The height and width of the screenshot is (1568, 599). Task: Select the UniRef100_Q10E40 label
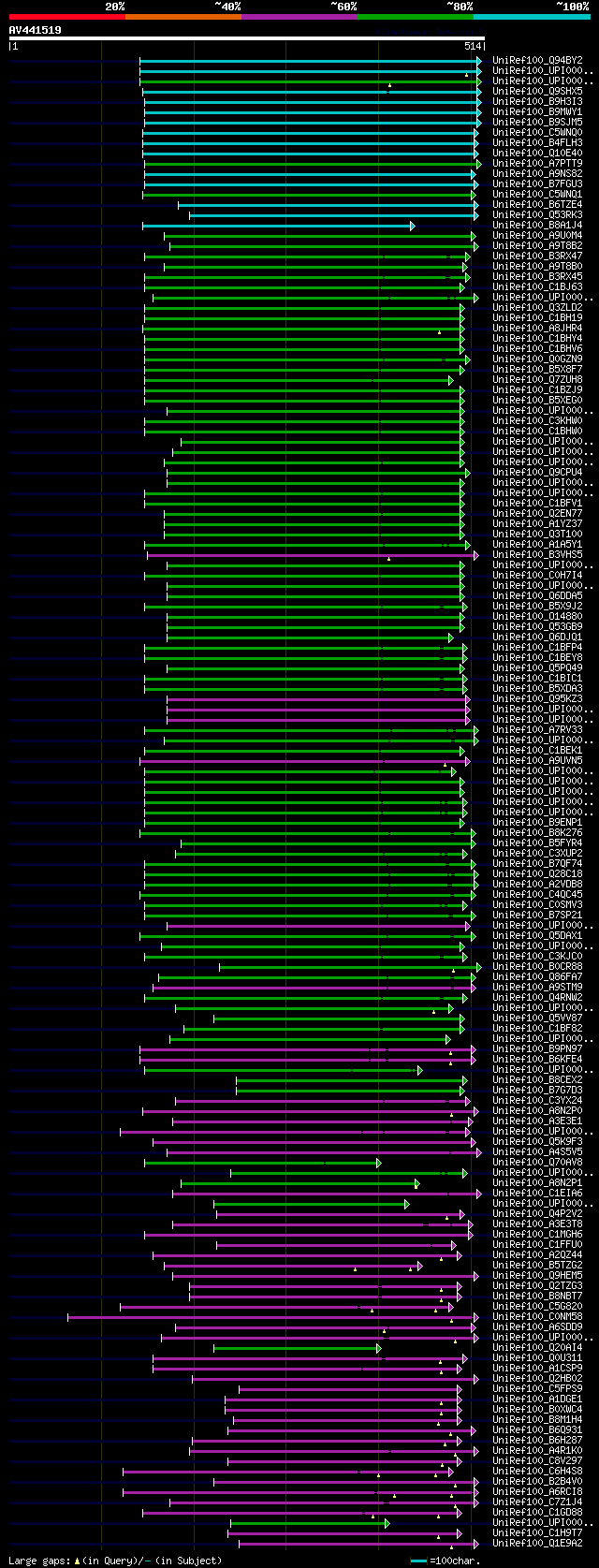[x=537, y=153]
